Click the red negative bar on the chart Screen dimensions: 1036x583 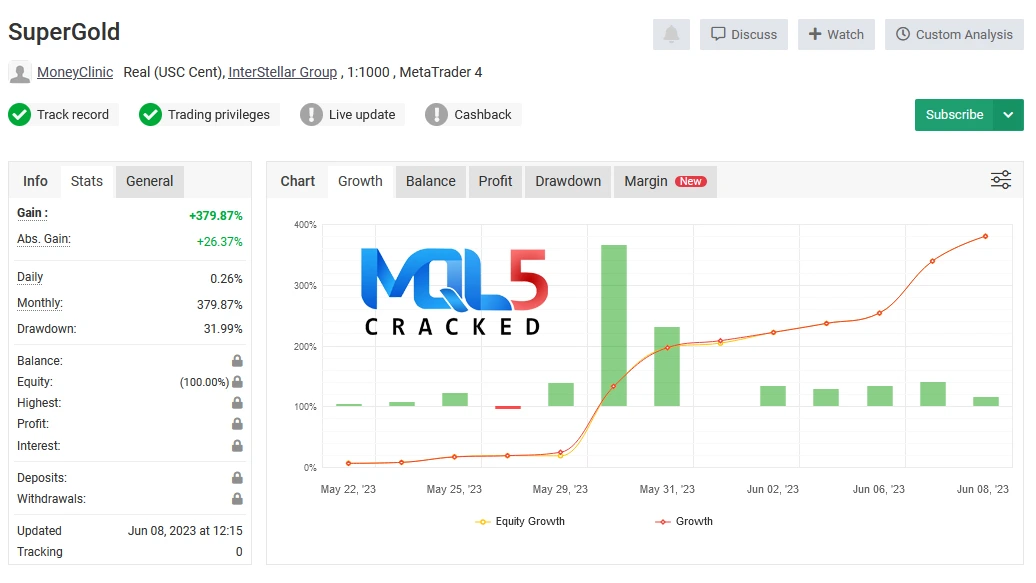coord(508,407)
